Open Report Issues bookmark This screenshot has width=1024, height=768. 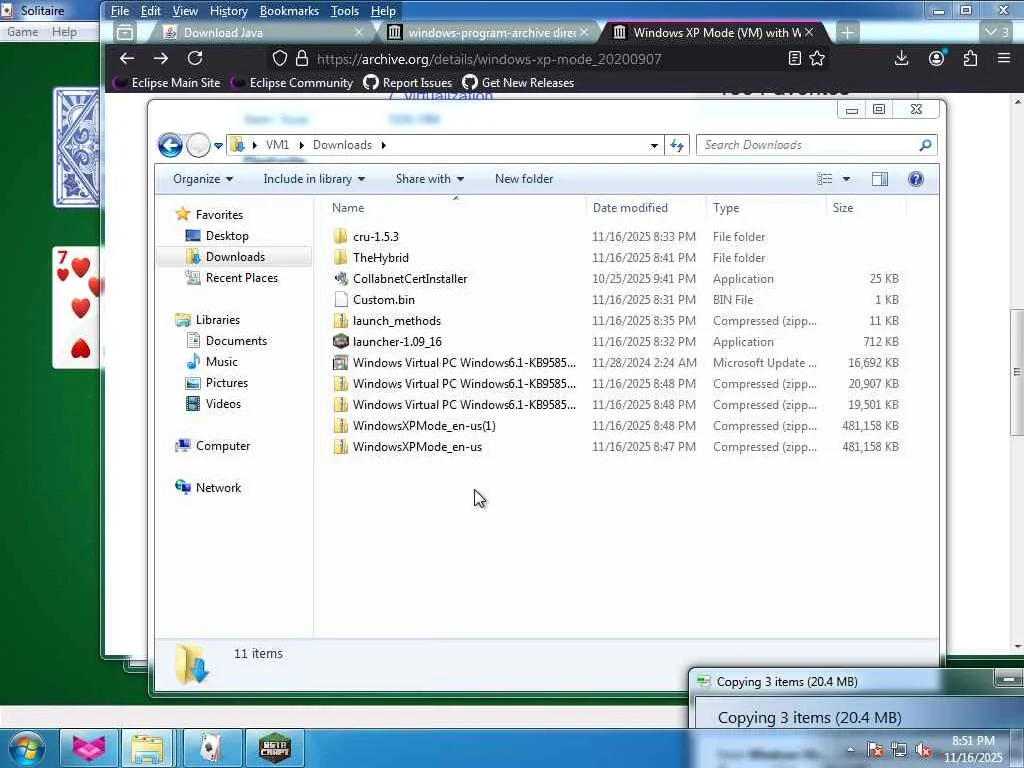point(408,83)
